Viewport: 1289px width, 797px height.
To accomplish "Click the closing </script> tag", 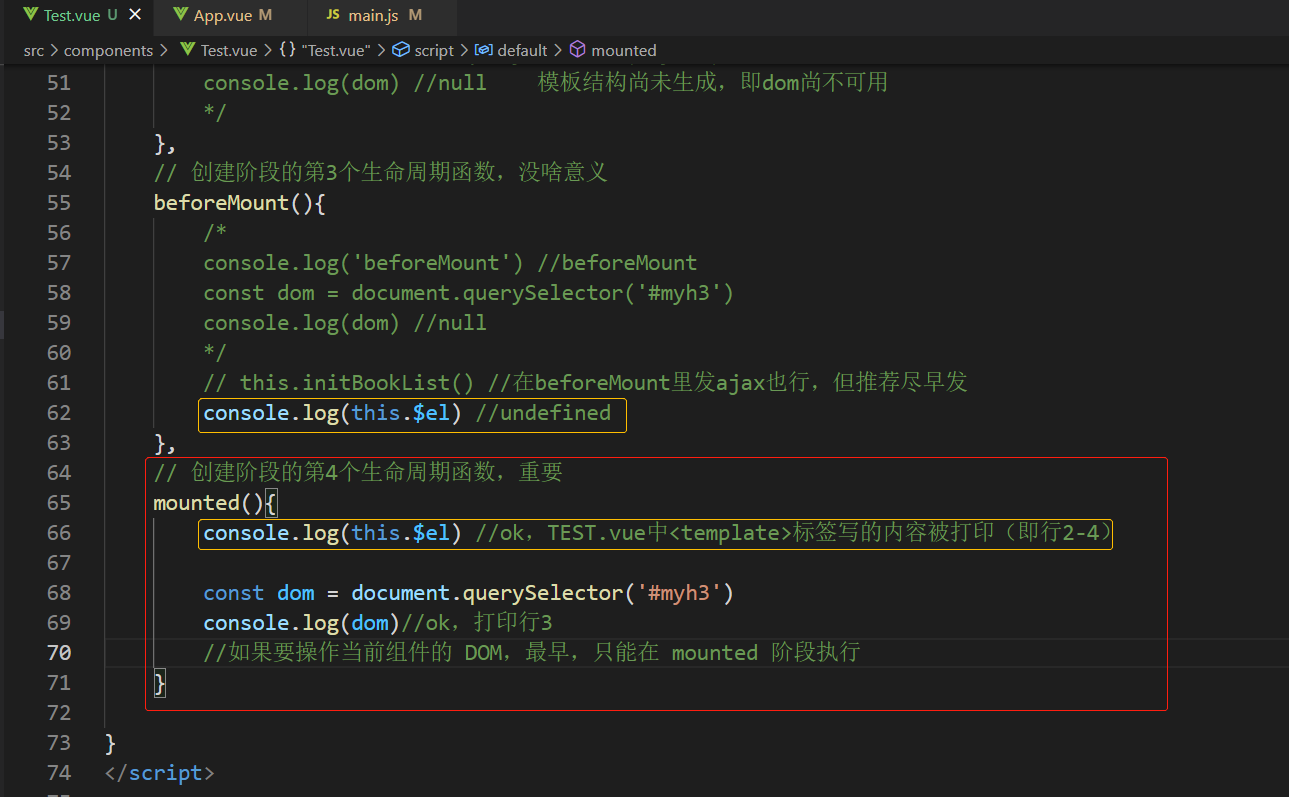I will click(159, 772).
